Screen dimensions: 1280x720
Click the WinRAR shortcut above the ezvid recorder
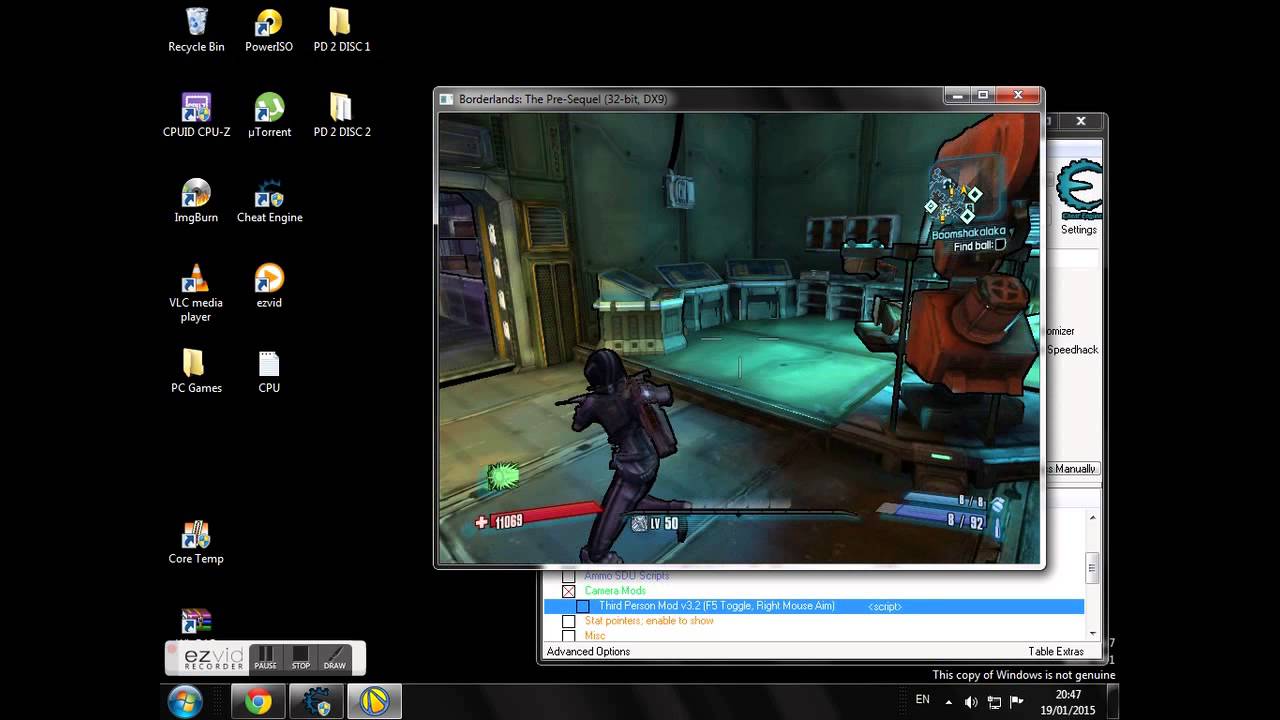[196, 624]
